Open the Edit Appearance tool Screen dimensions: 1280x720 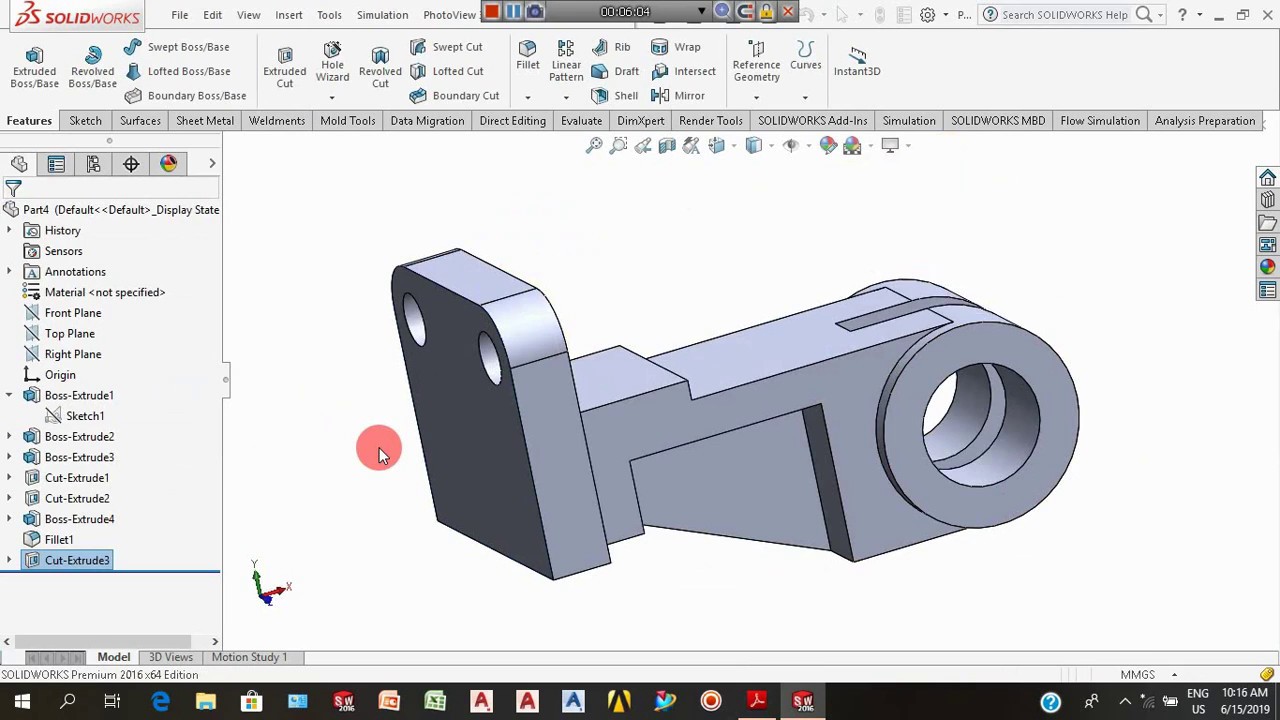[x=828, y=146]
